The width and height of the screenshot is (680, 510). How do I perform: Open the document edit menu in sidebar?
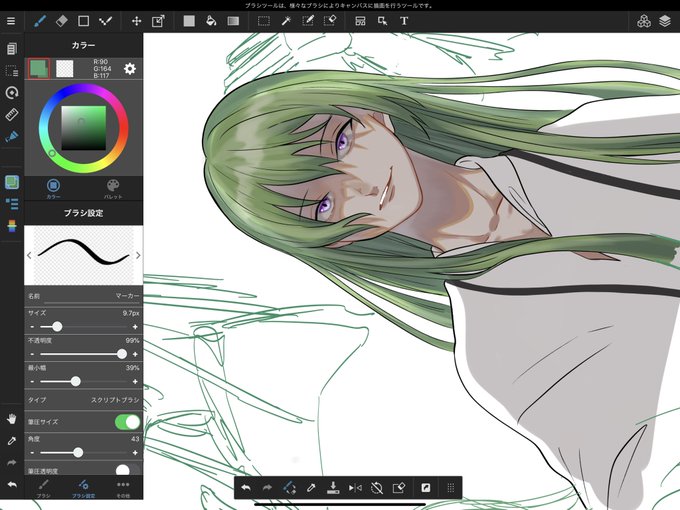click(12, 49)
